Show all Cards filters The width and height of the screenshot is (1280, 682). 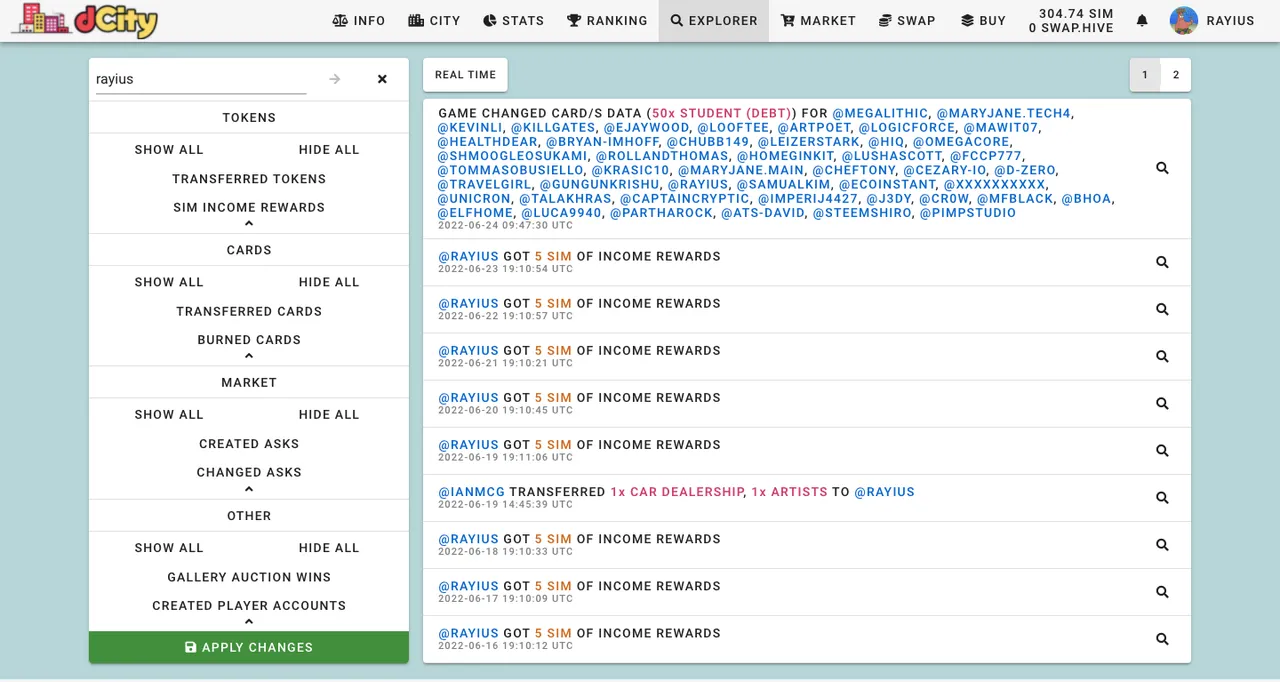click(x=169, y=282)
